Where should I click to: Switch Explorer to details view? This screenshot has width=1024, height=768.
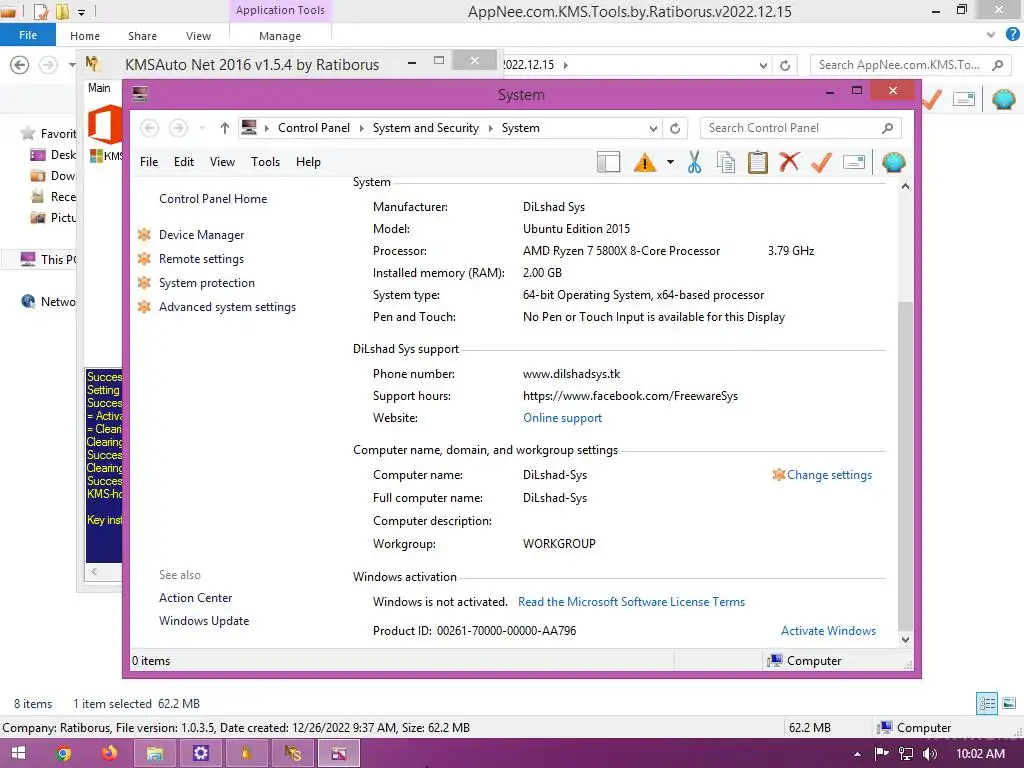[x=987, y=703]
